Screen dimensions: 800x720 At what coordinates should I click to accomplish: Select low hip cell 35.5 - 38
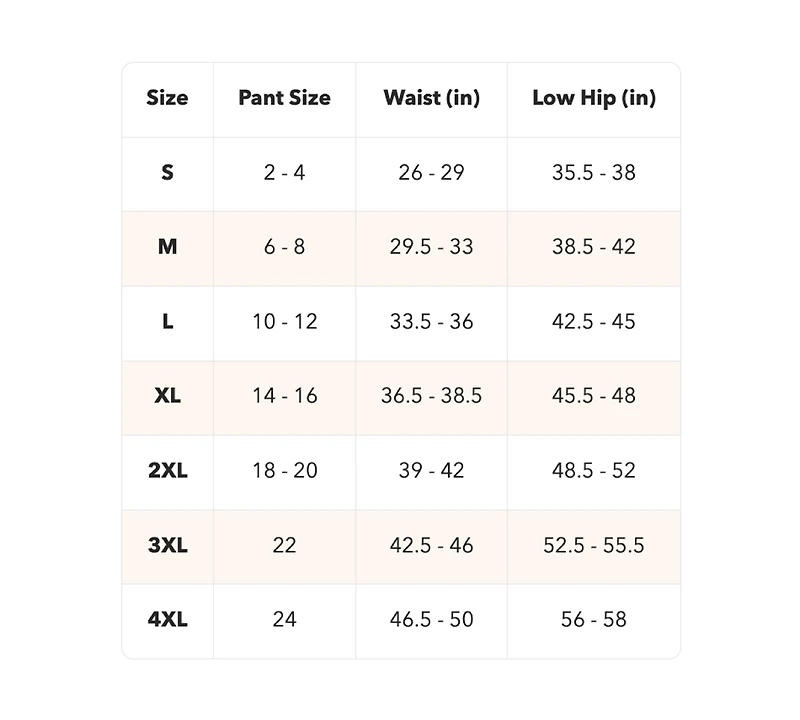pyautogui.click(x=594, y=173)
